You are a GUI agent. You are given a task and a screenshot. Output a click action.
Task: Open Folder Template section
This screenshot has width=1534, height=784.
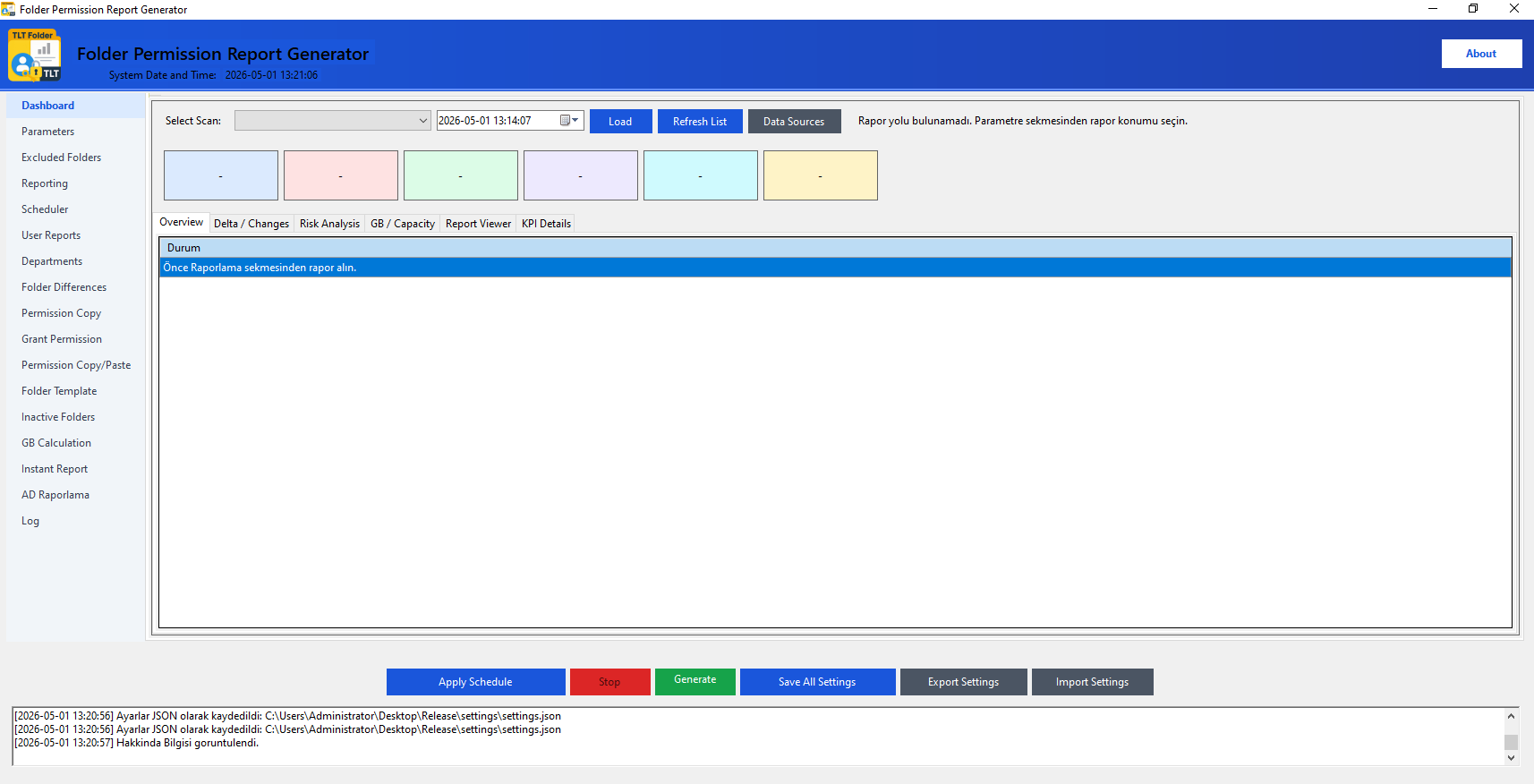[75, 391]
